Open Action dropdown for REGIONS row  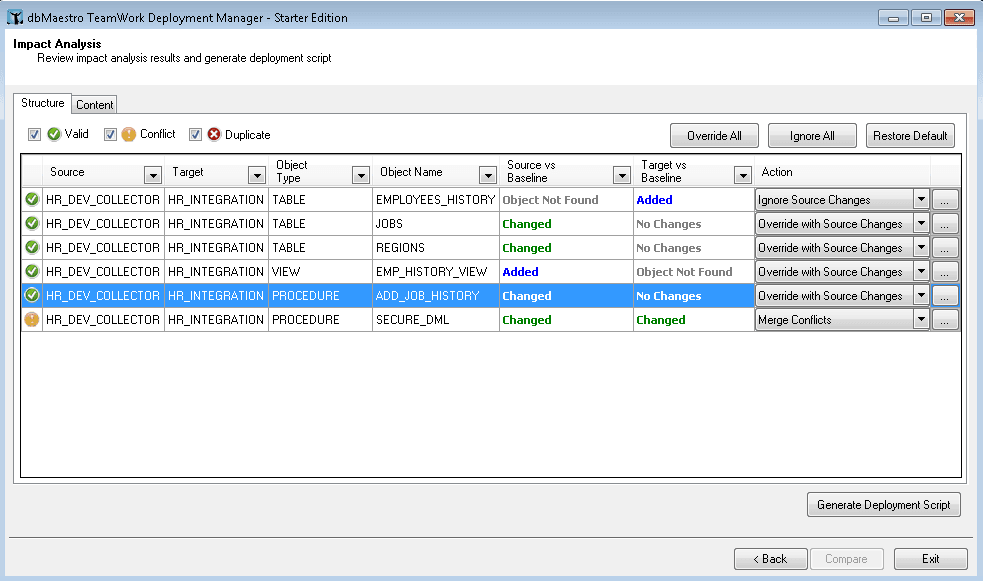tap(921, 248)
